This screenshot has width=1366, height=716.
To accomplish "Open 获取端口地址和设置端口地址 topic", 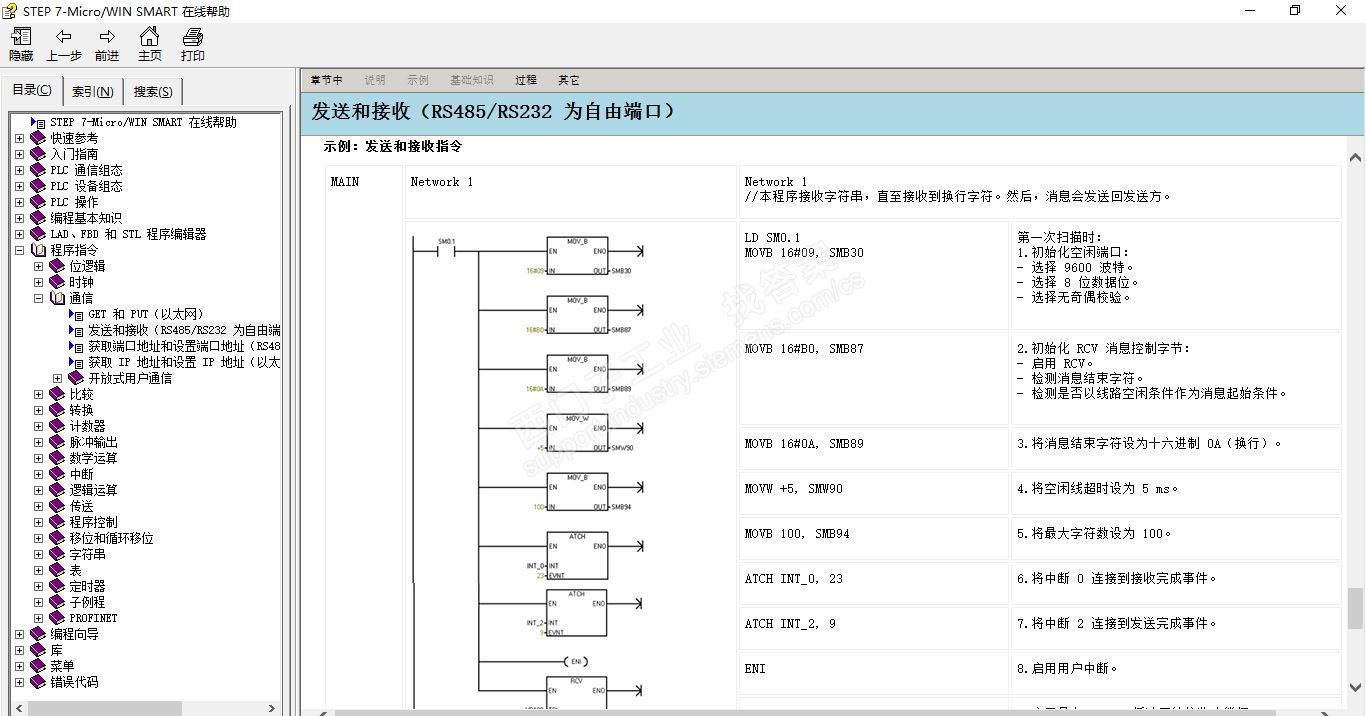I will pyautogui.click(x=184, y=346).
